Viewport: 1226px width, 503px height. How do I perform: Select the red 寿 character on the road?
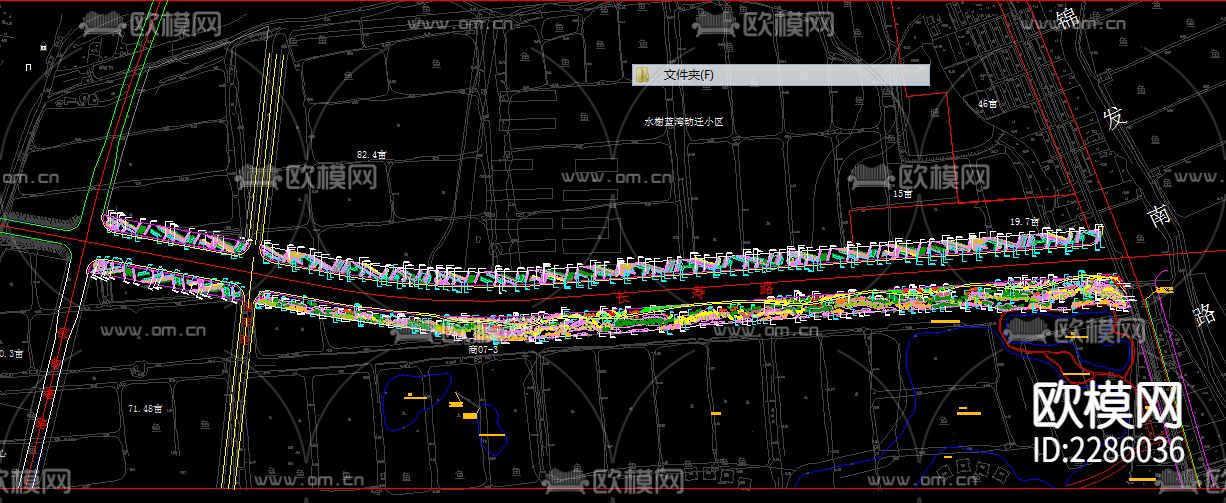698,293
